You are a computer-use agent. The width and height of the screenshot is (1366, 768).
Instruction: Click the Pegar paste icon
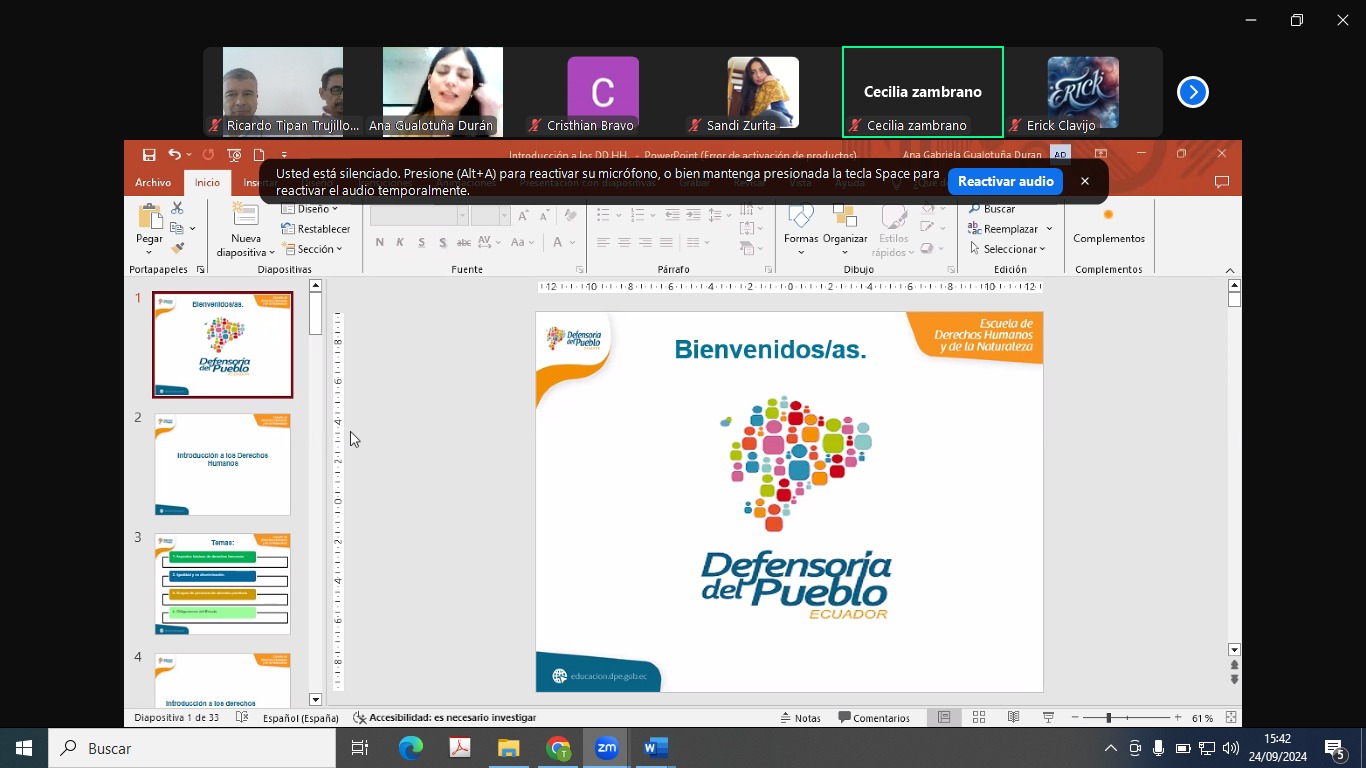150,217
